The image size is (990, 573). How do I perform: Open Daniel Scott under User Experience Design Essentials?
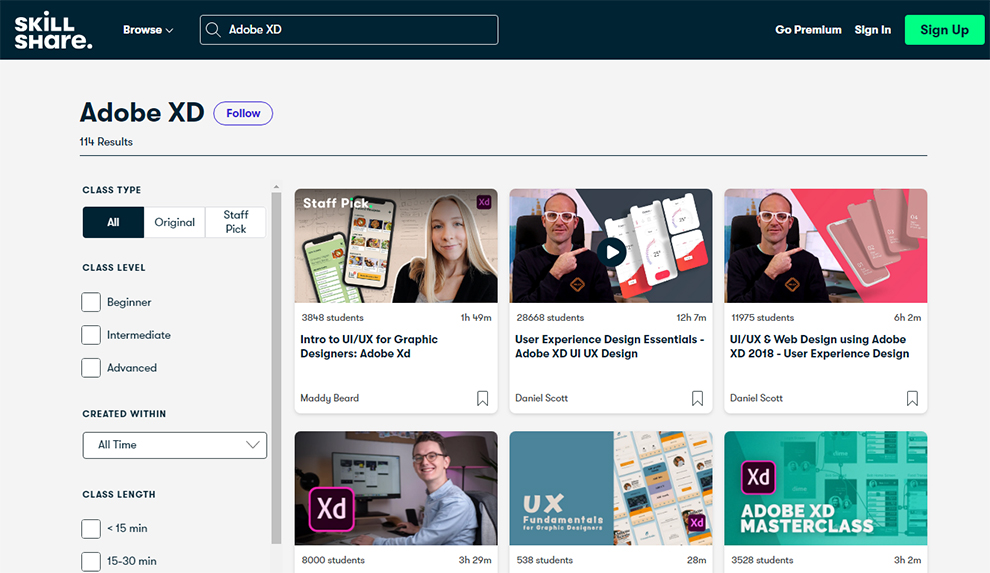point(541,398)
